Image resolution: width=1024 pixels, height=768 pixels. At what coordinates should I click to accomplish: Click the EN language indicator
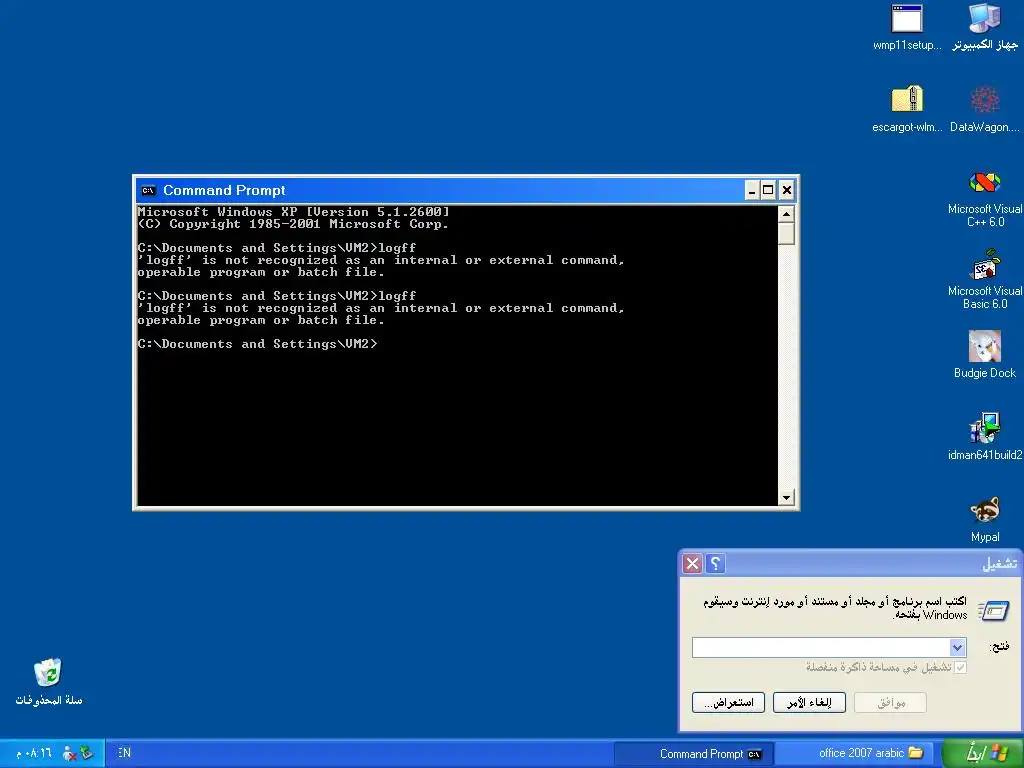[124, 753]
